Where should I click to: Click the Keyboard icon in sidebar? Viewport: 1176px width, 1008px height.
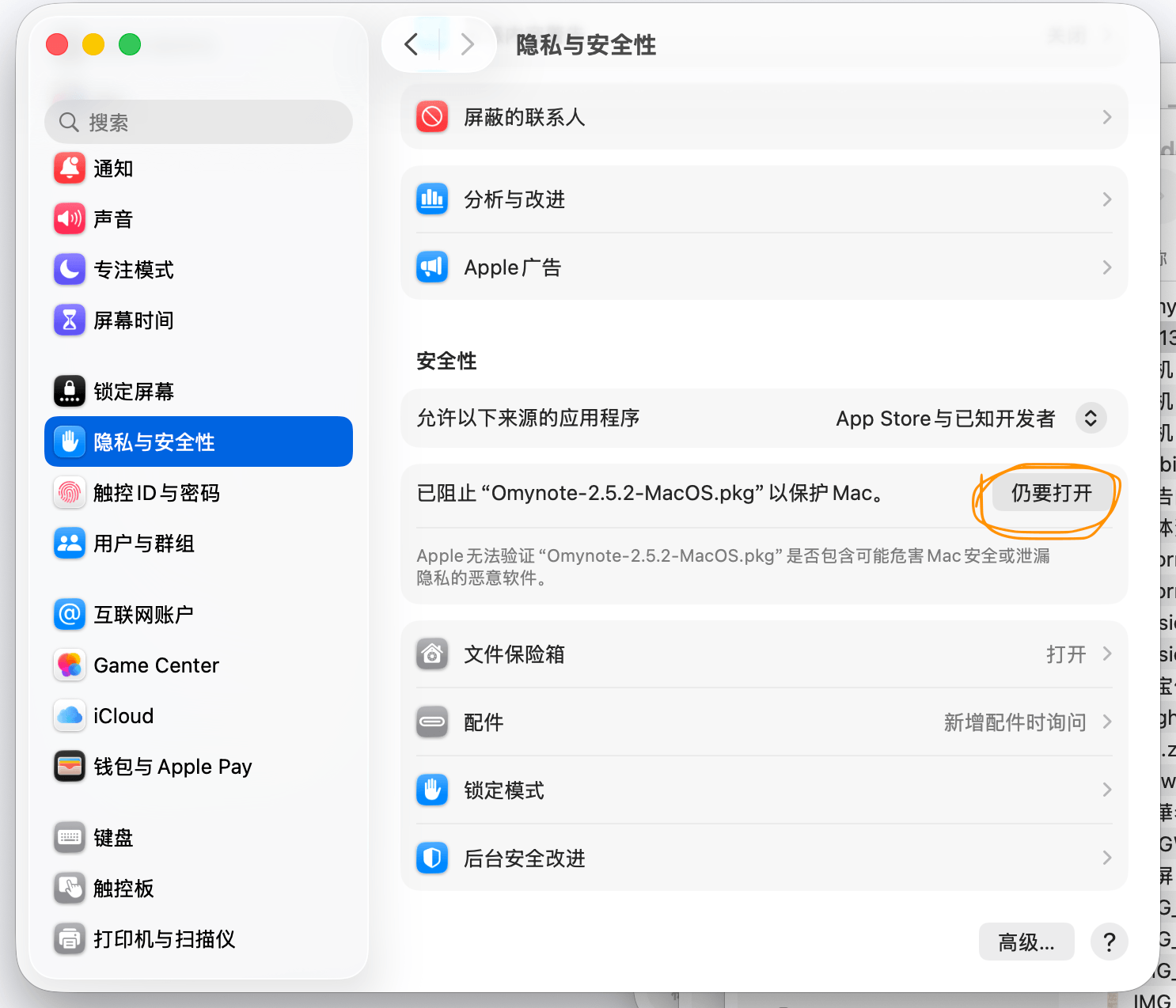click(70, 838)
